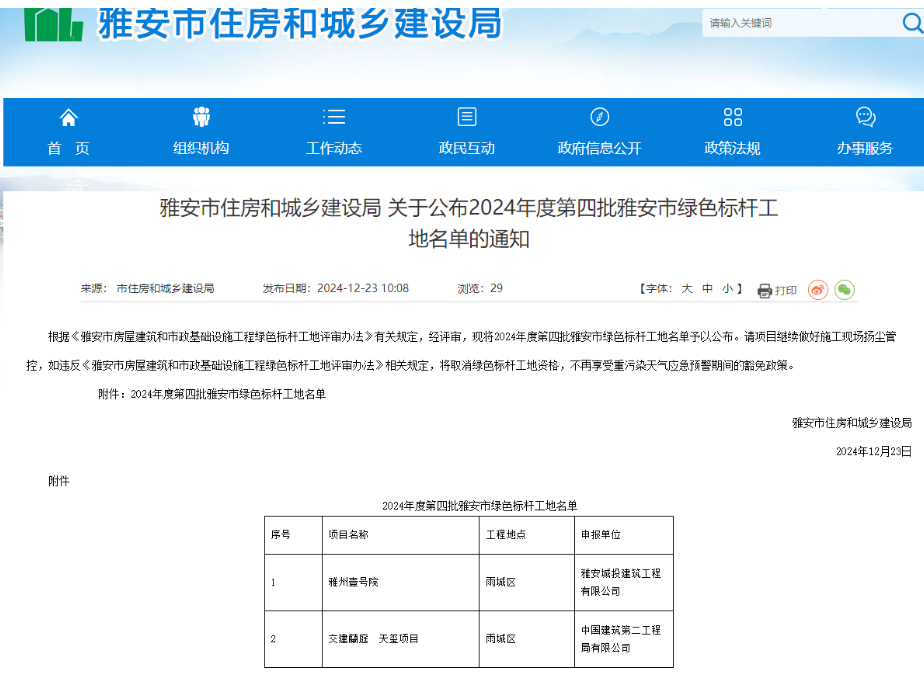The height and width of the screenshot is (683, 924).
Task: Click the 政府信息公开 compass icon
Action: 599,117
